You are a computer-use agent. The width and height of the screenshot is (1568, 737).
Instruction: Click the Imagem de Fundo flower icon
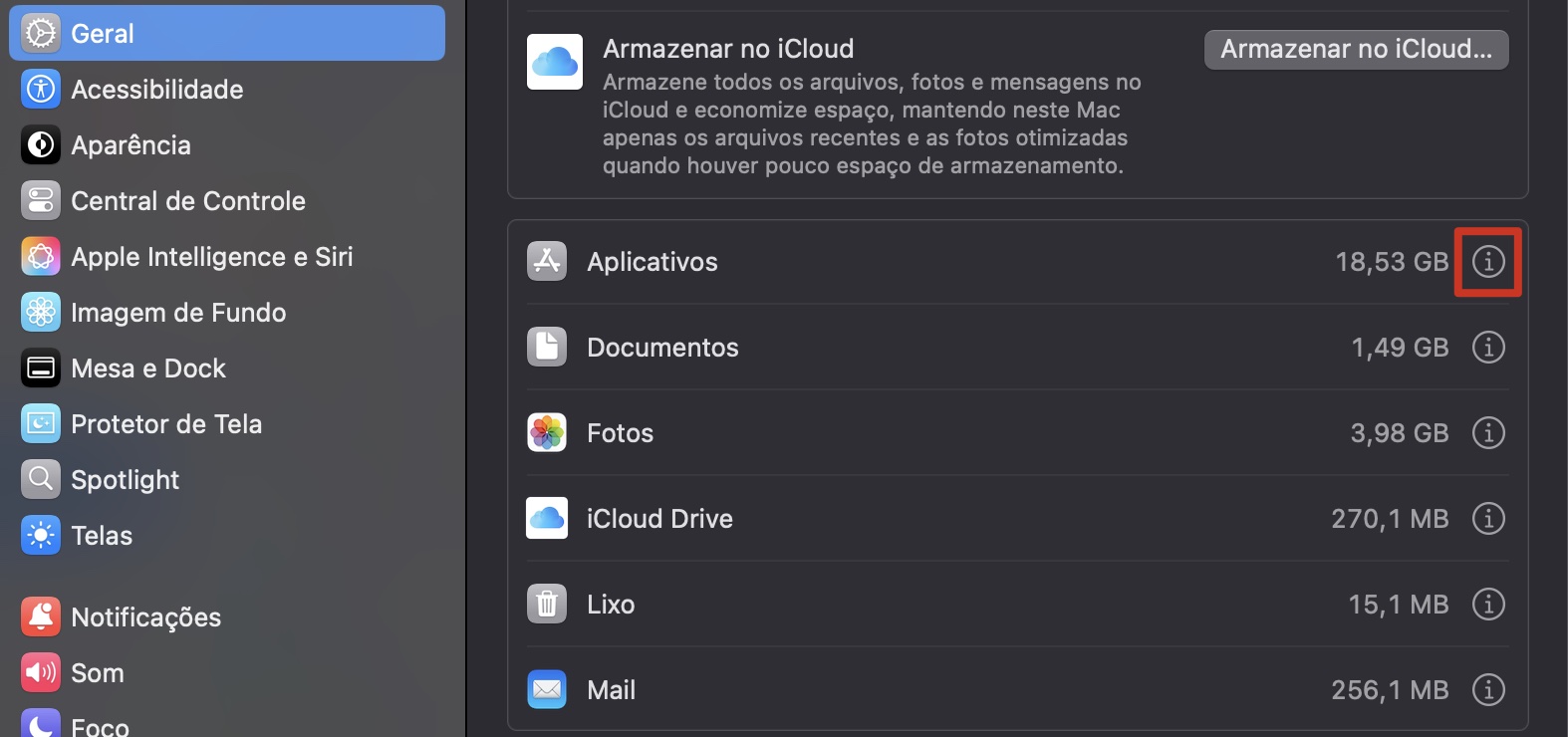pos(41,312)
